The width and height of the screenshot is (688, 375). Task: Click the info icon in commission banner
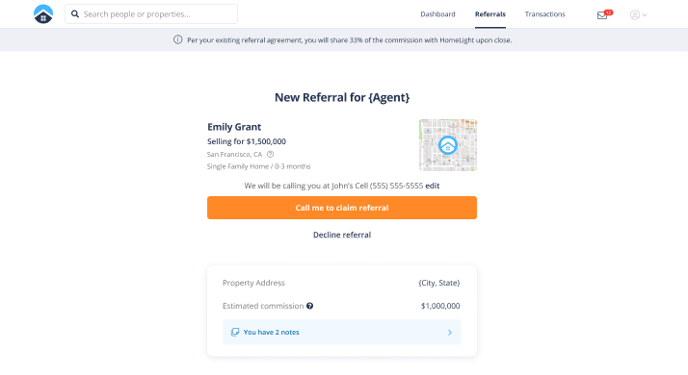coord(178,40)
